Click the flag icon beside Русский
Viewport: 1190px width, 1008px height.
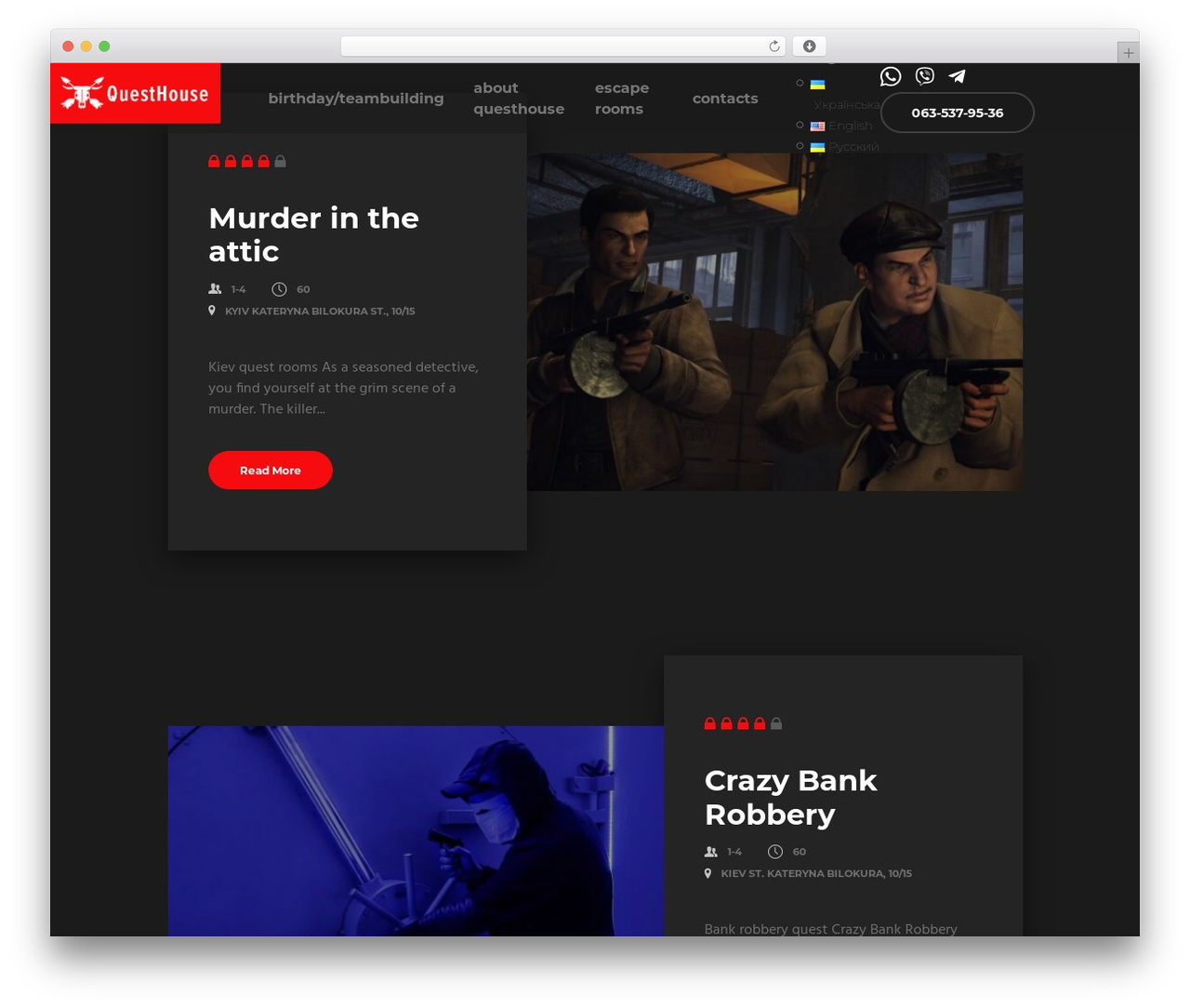coord(817,147)
